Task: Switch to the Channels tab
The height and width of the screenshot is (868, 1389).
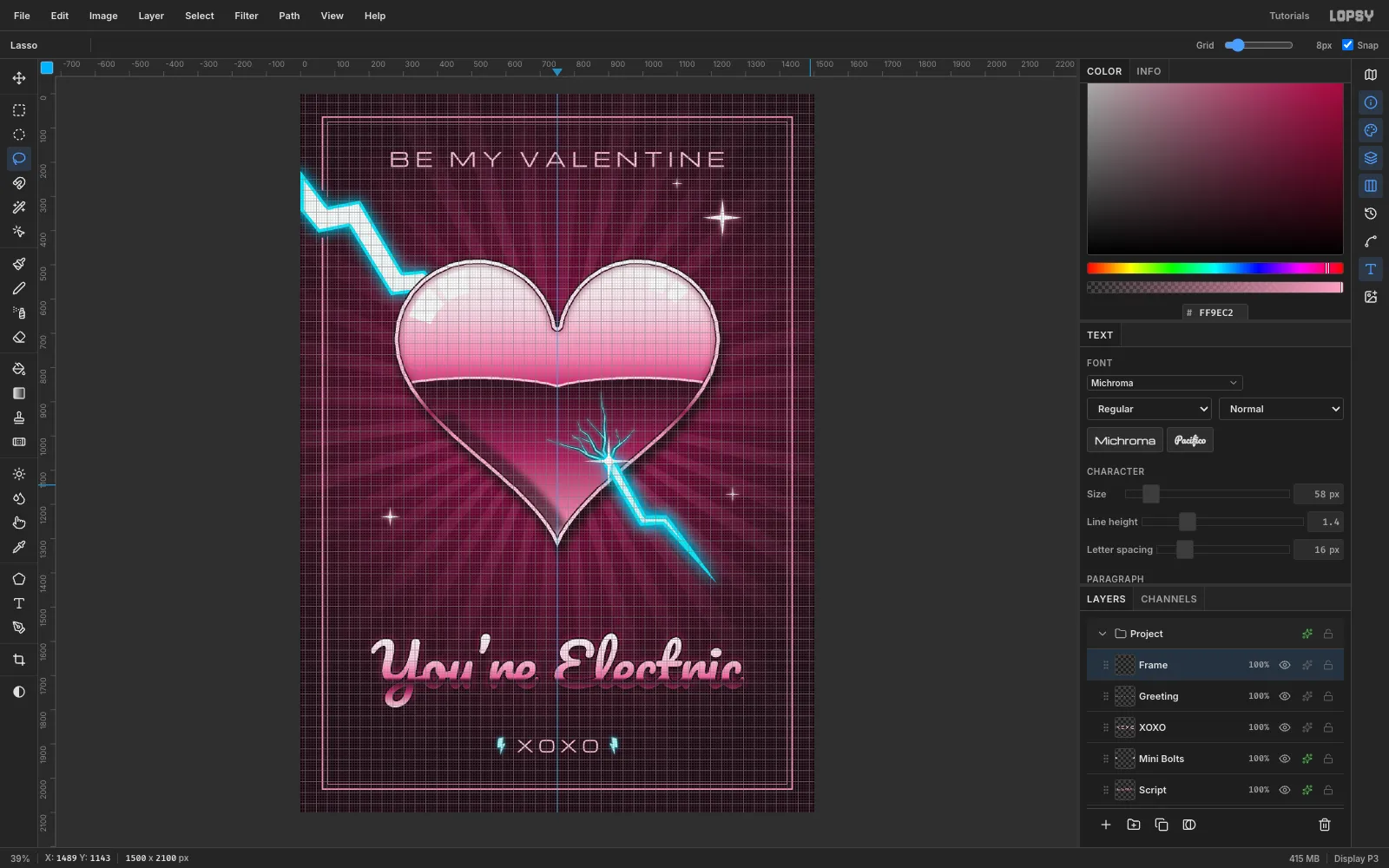Action: point(1168,599)
